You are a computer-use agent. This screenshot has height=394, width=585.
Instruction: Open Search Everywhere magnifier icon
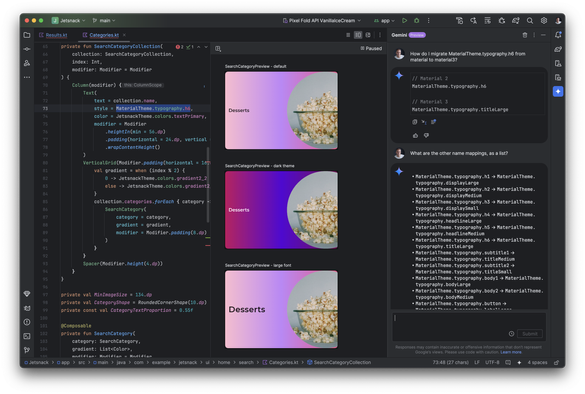tap(529, 21)
